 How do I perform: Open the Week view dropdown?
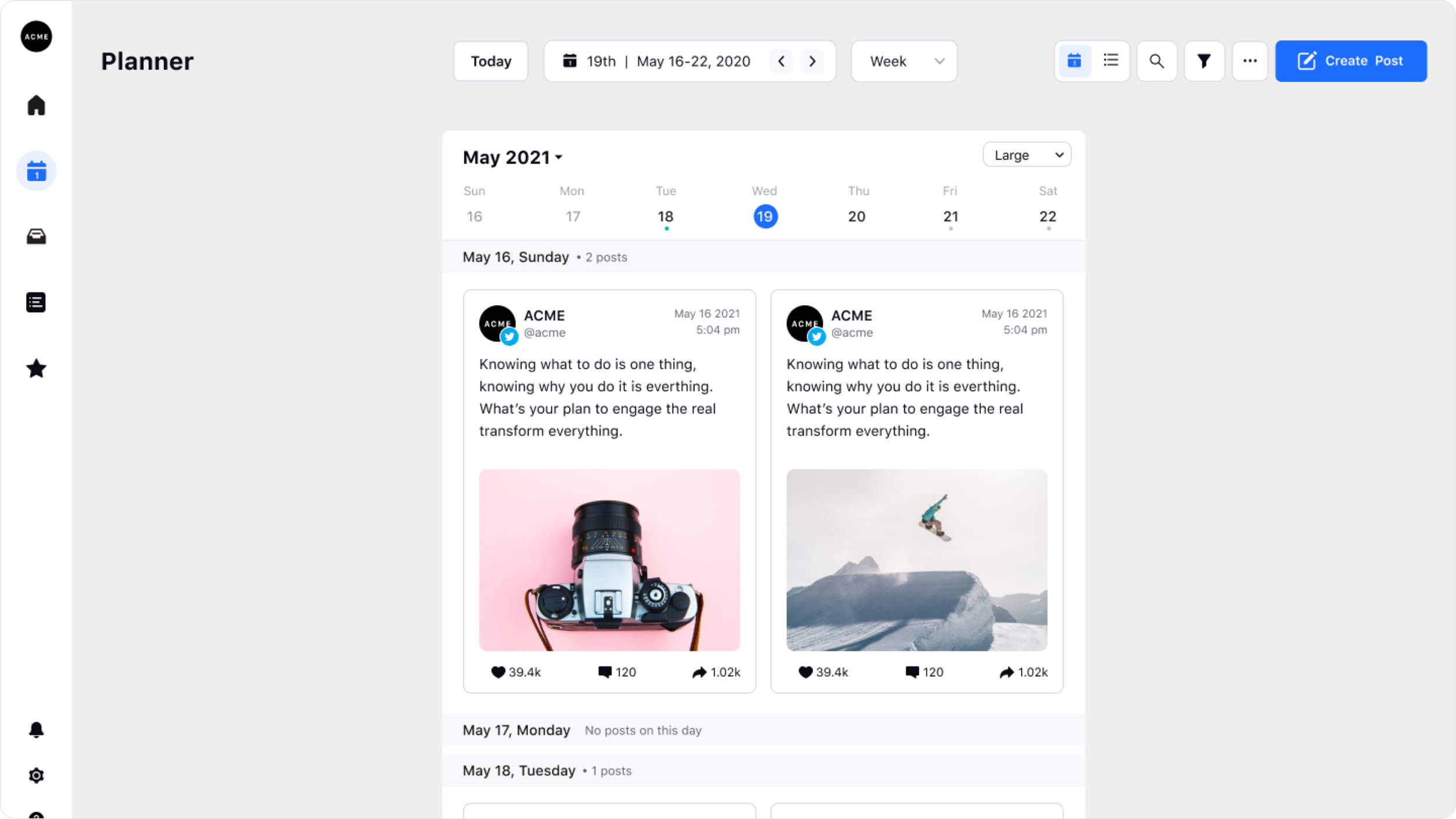pos(904,61)
